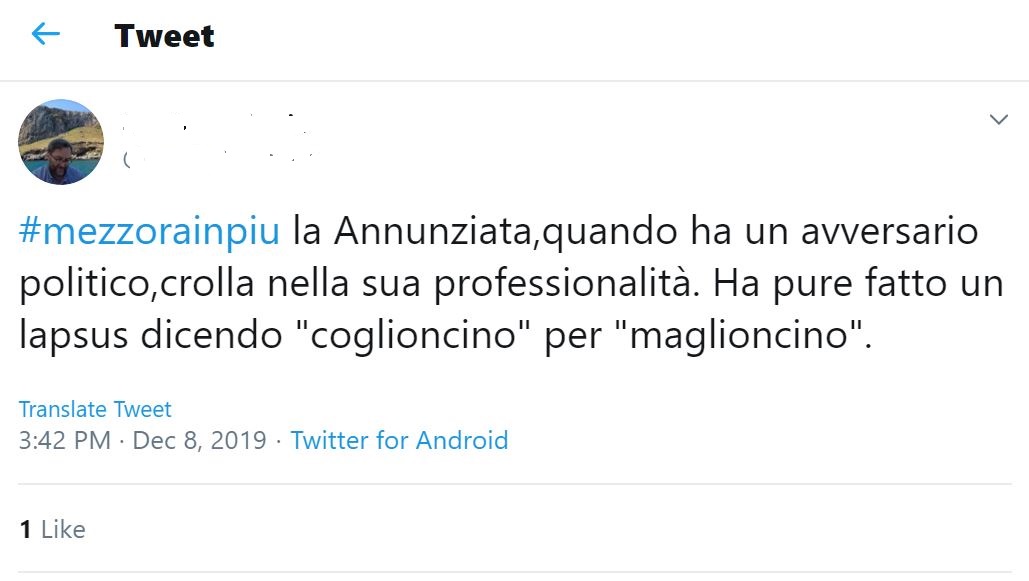Click the 3:42 PM timestamp
Image resolution: width=1029 pixels, height=581 pixels.
click(x=64, y=440)
